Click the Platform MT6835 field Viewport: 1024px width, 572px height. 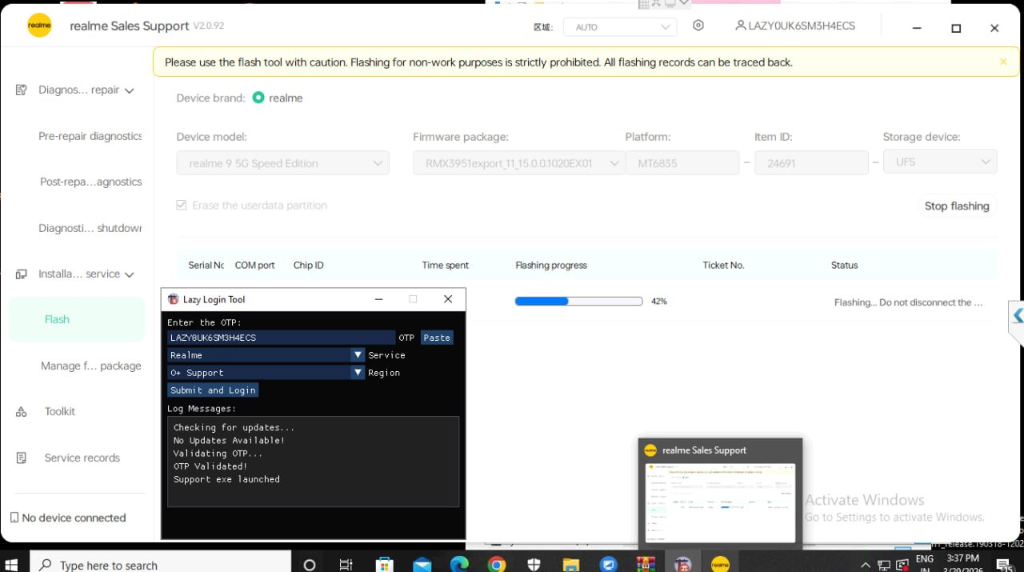[682, 163]
